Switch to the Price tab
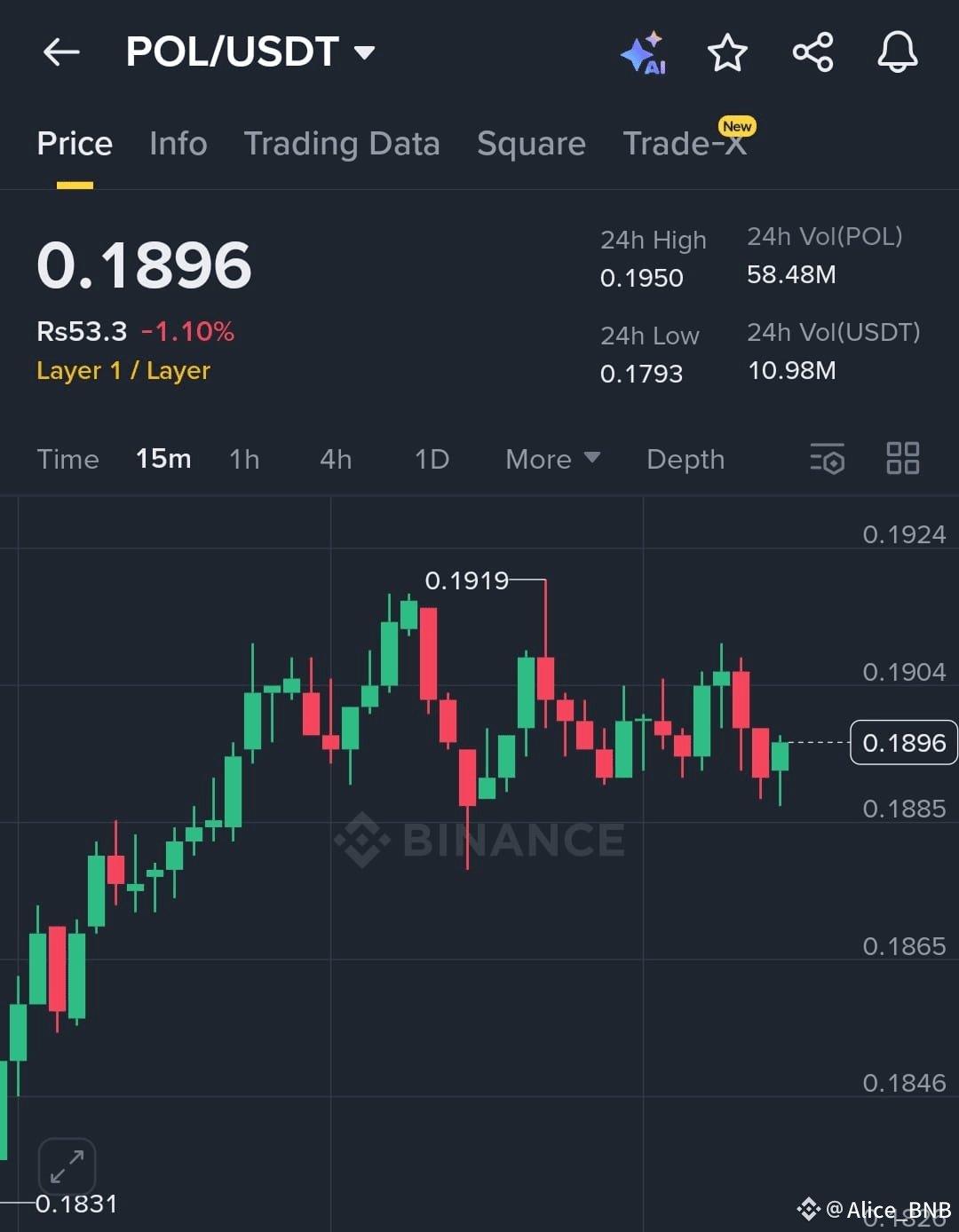959x1232 pixels. (75, 144)
